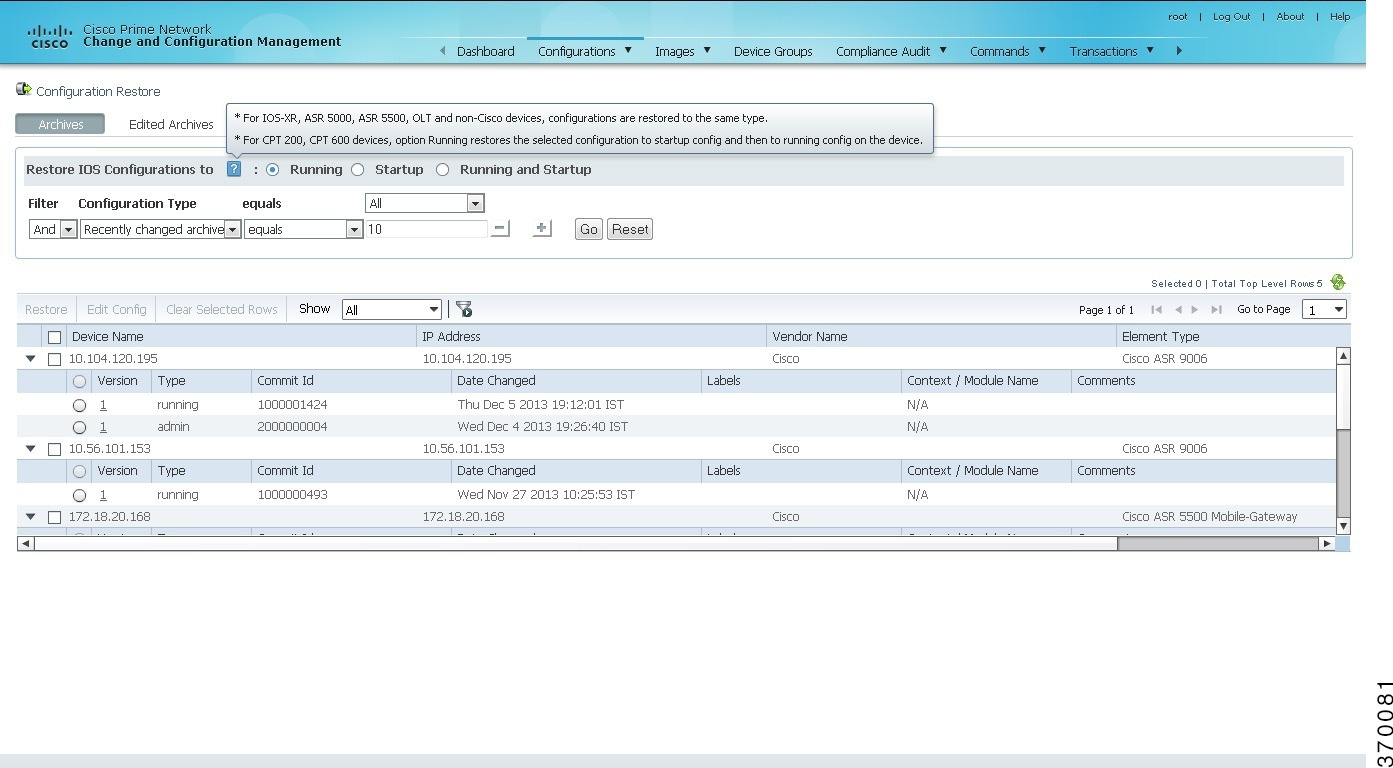Open Compliance Audit menu

click(x=891, y=51)
